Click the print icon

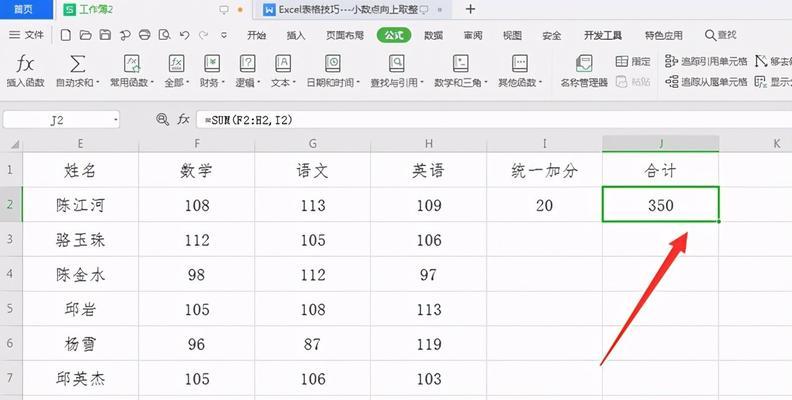click(144, 35)
